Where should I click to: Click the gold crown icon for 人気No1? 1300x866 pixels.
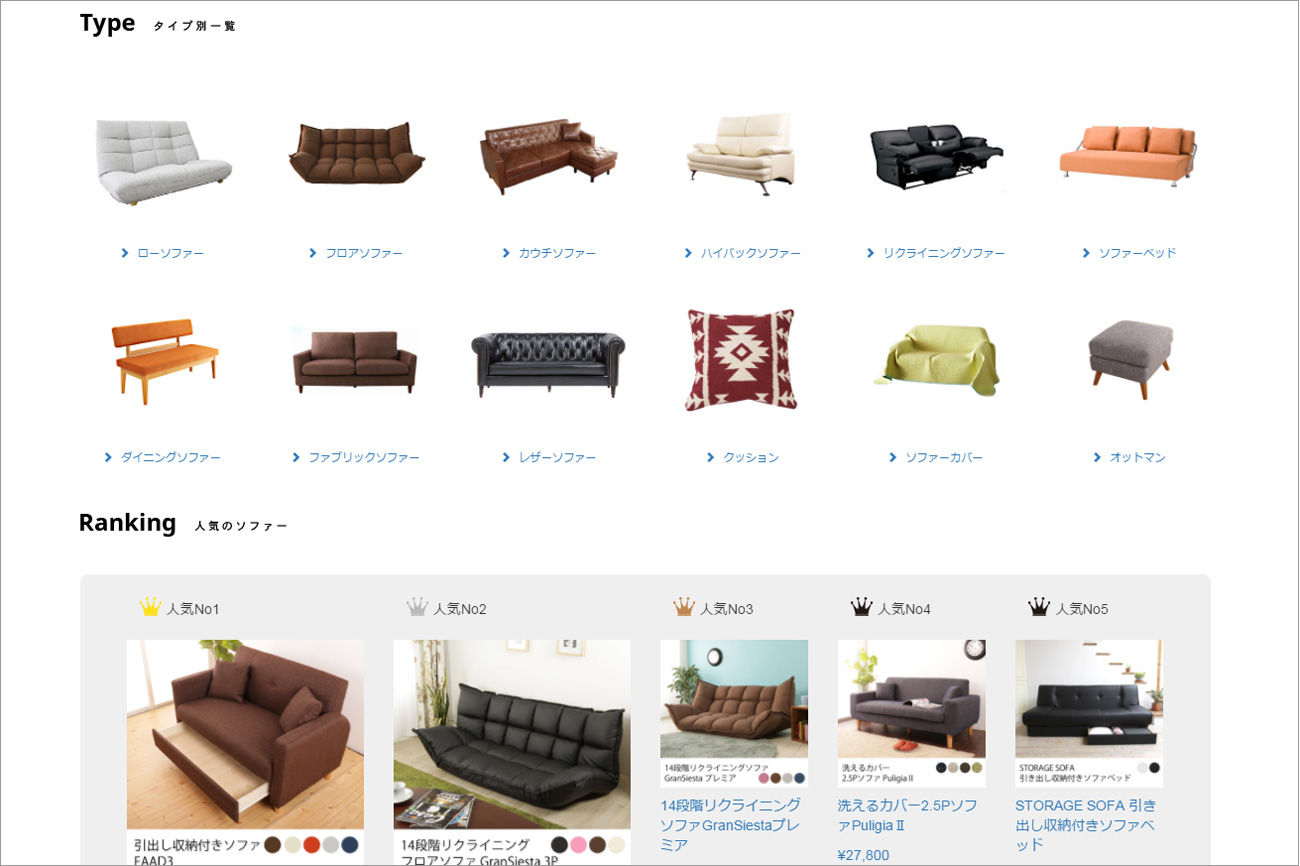click(150, 607)
